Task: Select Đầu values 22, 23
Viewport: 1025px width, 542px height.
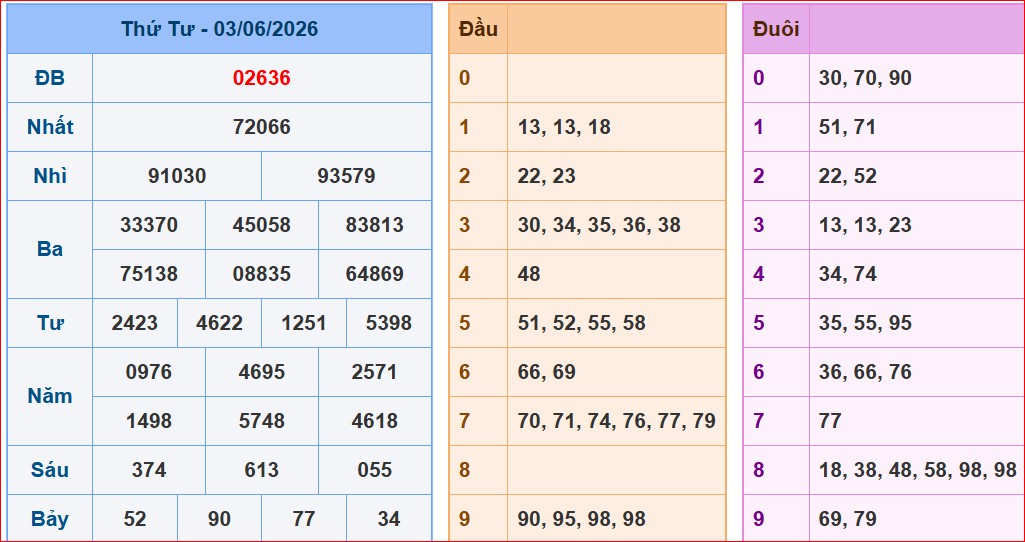Action: click(x=546, y=176)
